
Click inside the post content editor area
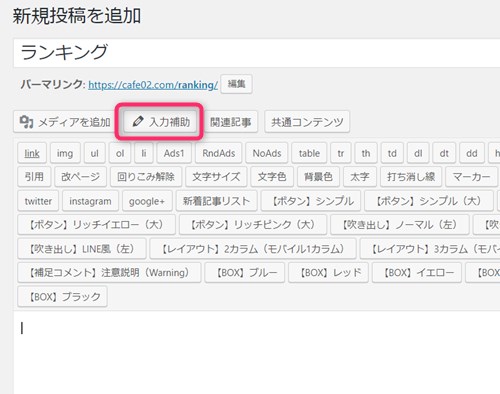pos(257,353)
